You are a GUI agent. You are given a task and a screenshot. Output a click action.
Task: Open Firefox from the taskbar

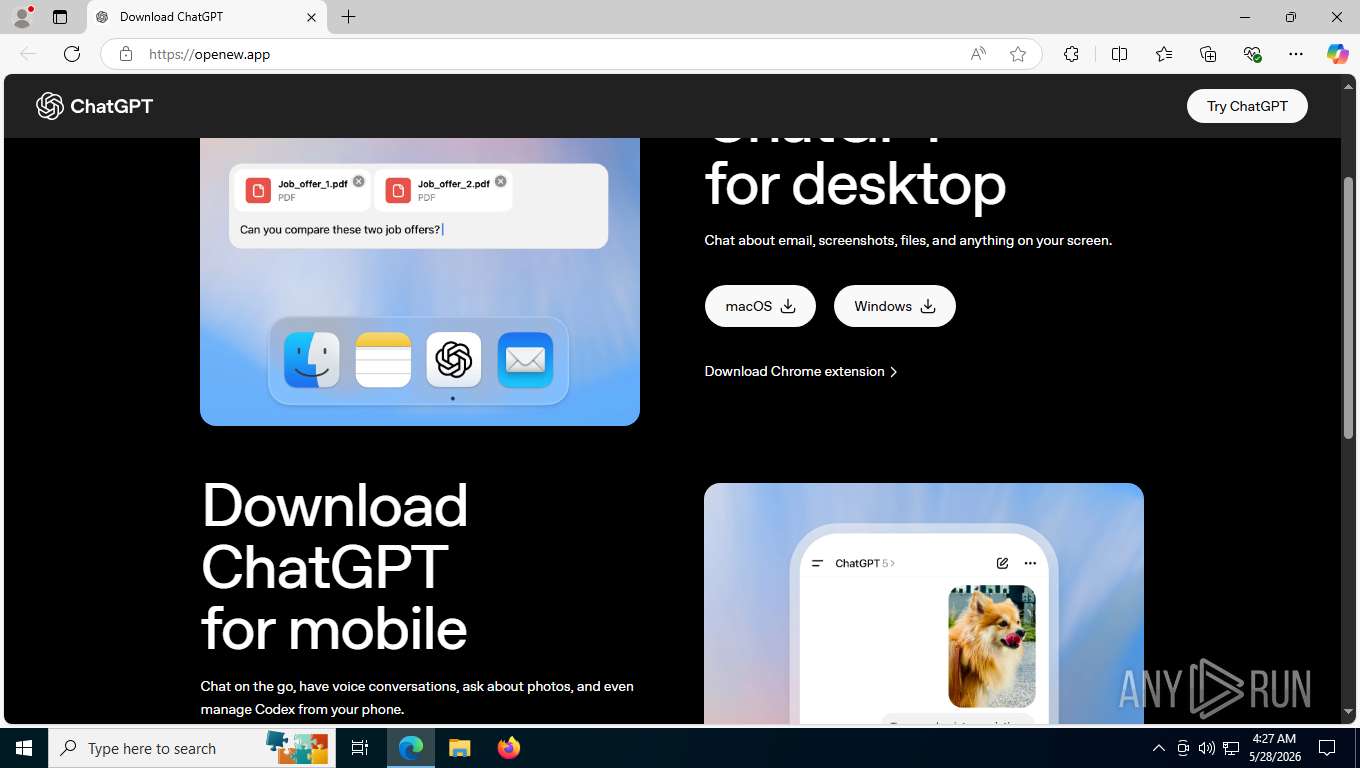[x=508, y=748]
